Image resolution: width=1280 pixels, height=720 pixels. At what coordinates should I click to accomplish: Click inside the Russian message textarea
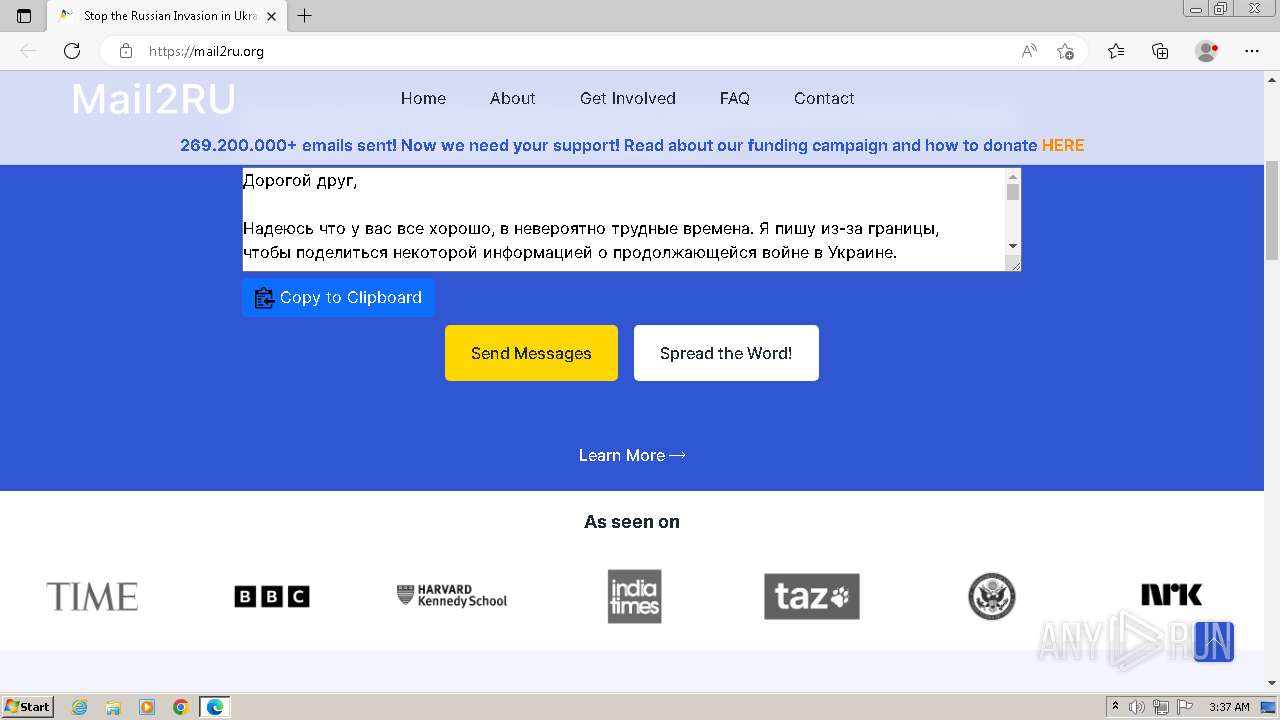[623, 219]
